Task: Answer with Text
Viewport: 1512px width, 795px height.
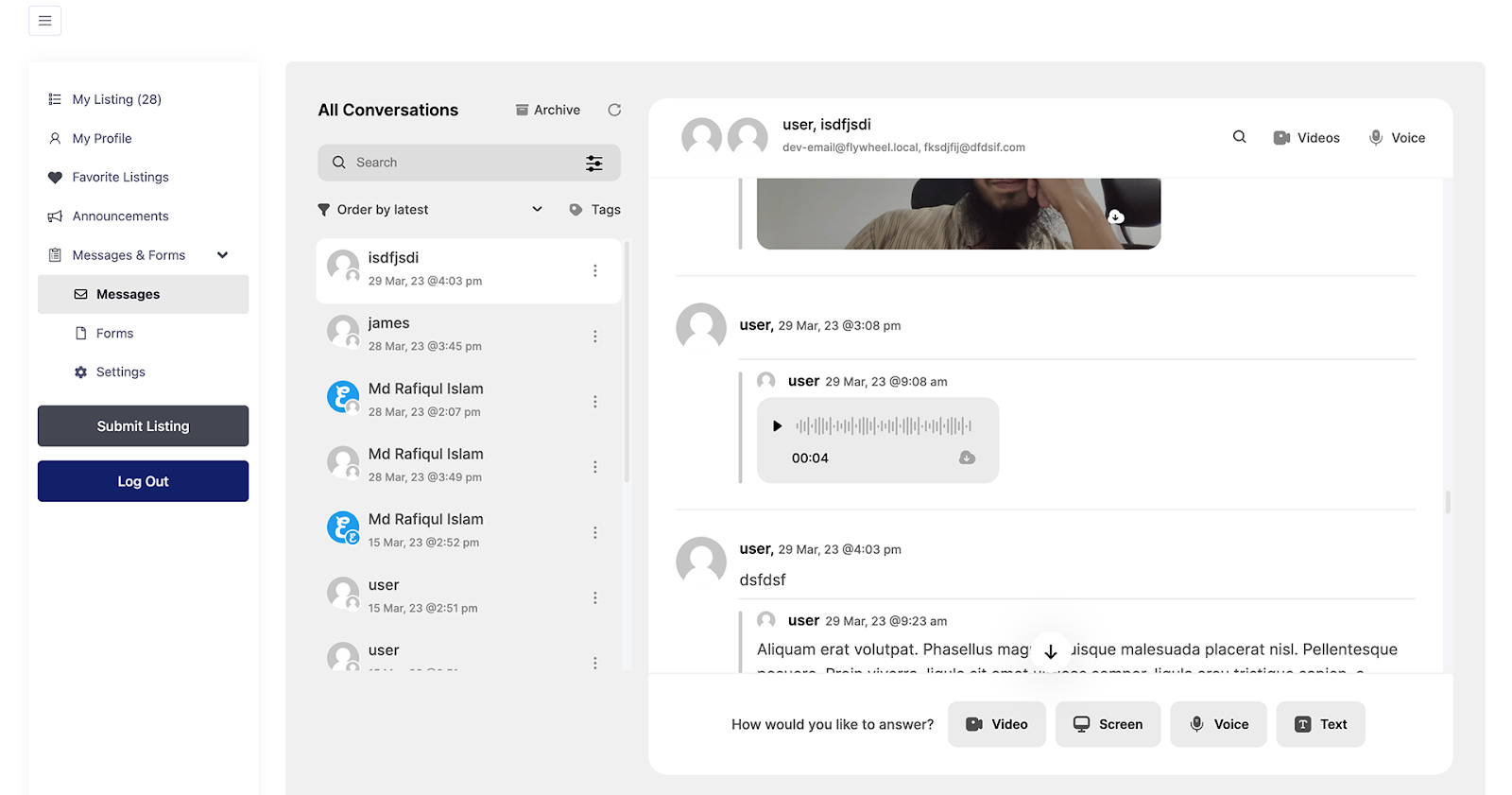Action: coord(1321,724)
